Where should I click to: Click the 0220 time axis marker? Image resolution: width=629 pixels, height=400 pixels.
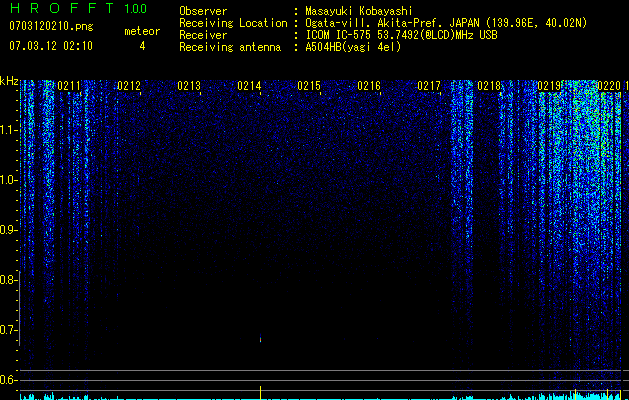click(x=609, y=86)
